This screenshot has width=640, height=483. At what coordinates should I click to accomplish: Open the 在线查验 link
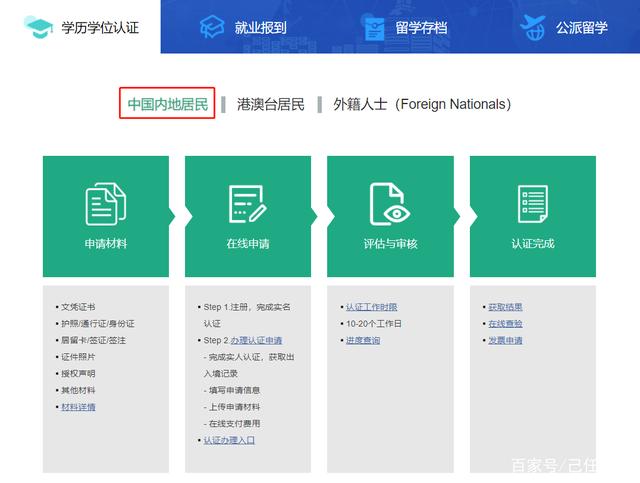coord(505,324)
